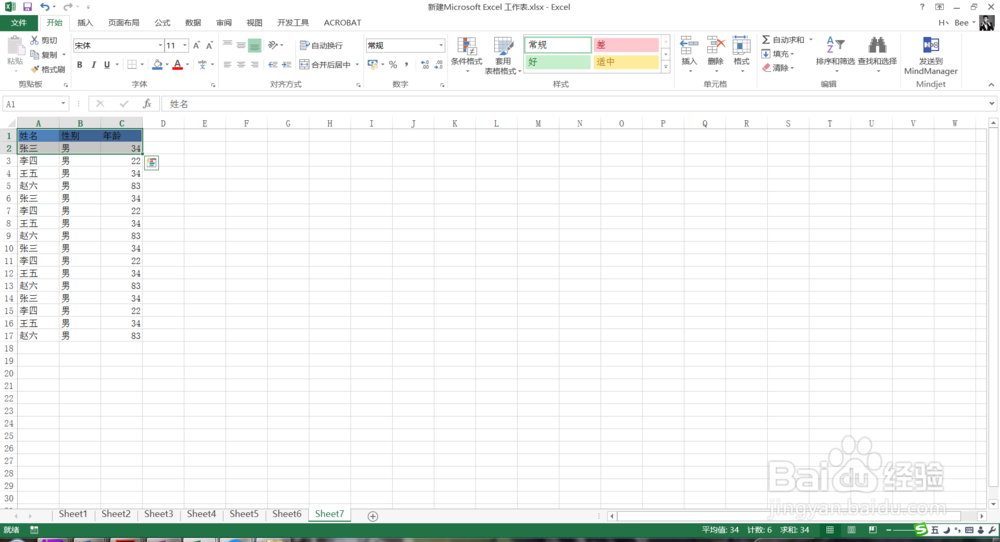1000x542 pixels.
Task: Switch to the 公式 (Formulas) tab
Action: click(x=162, y=22)
